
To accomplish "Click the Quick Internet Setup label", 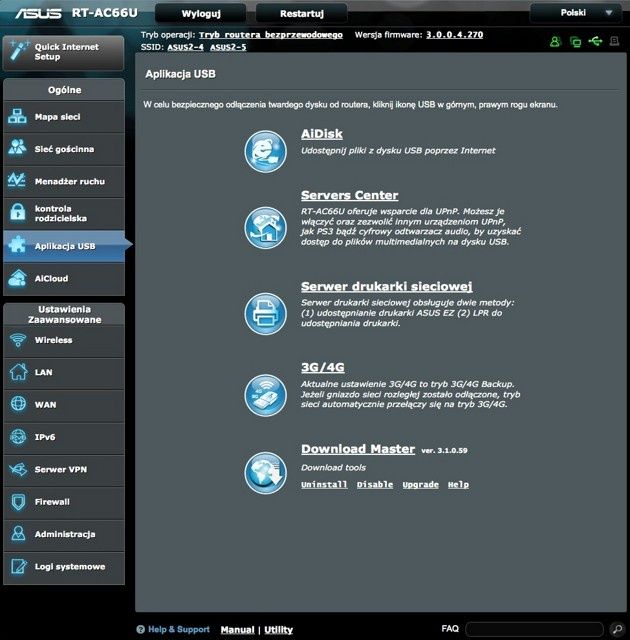I will [67, 51].
